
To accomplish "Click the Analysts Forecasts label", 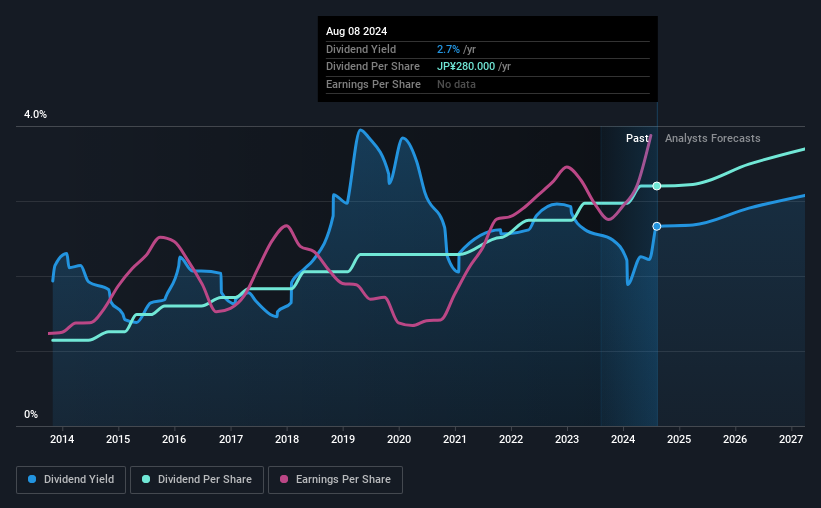I will (x=713, y=138).
